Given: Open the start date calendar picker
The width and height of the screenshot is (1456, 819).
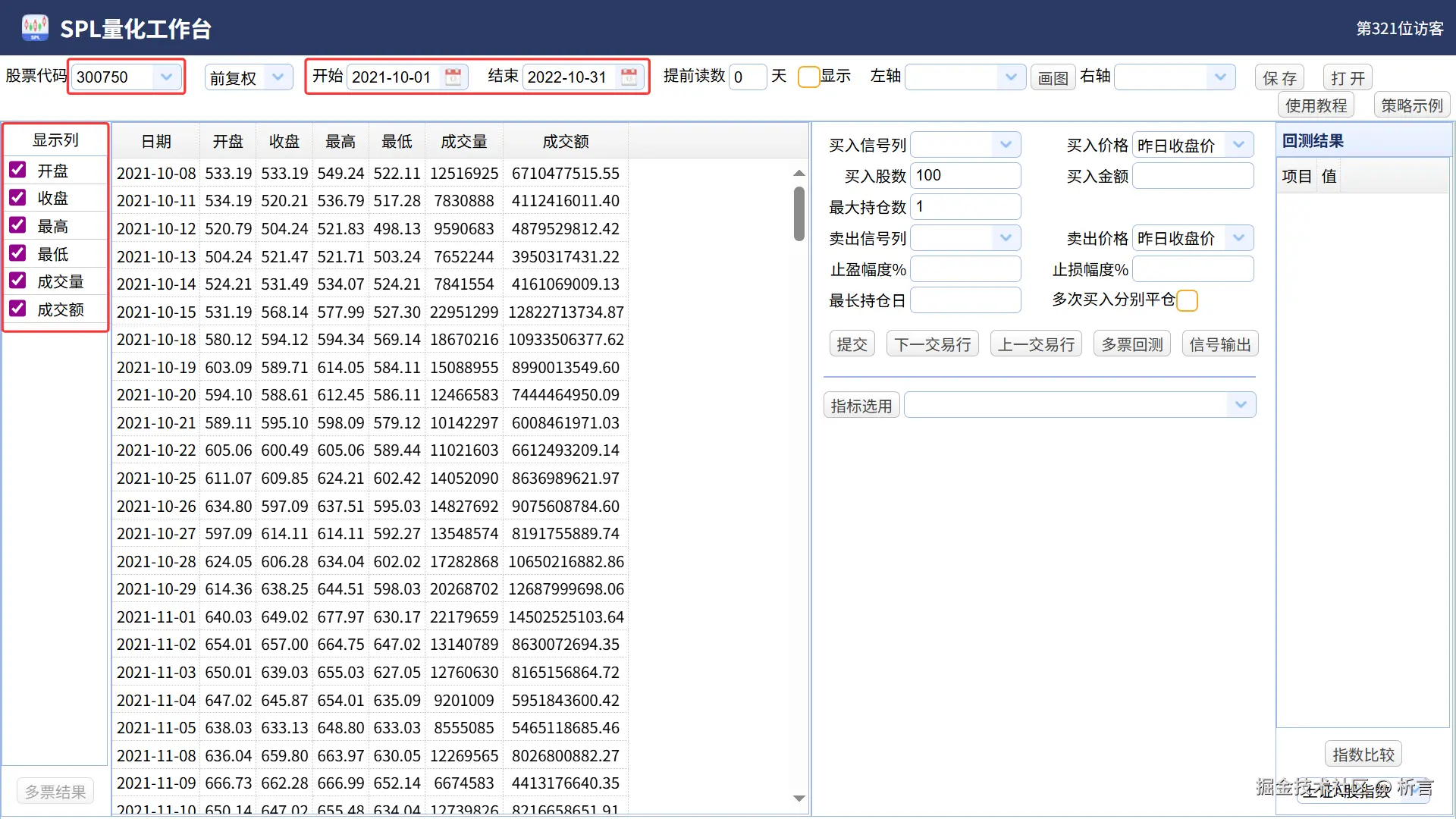Looking at the screenshot, I should pyautogui.click(x=453, y=77).
